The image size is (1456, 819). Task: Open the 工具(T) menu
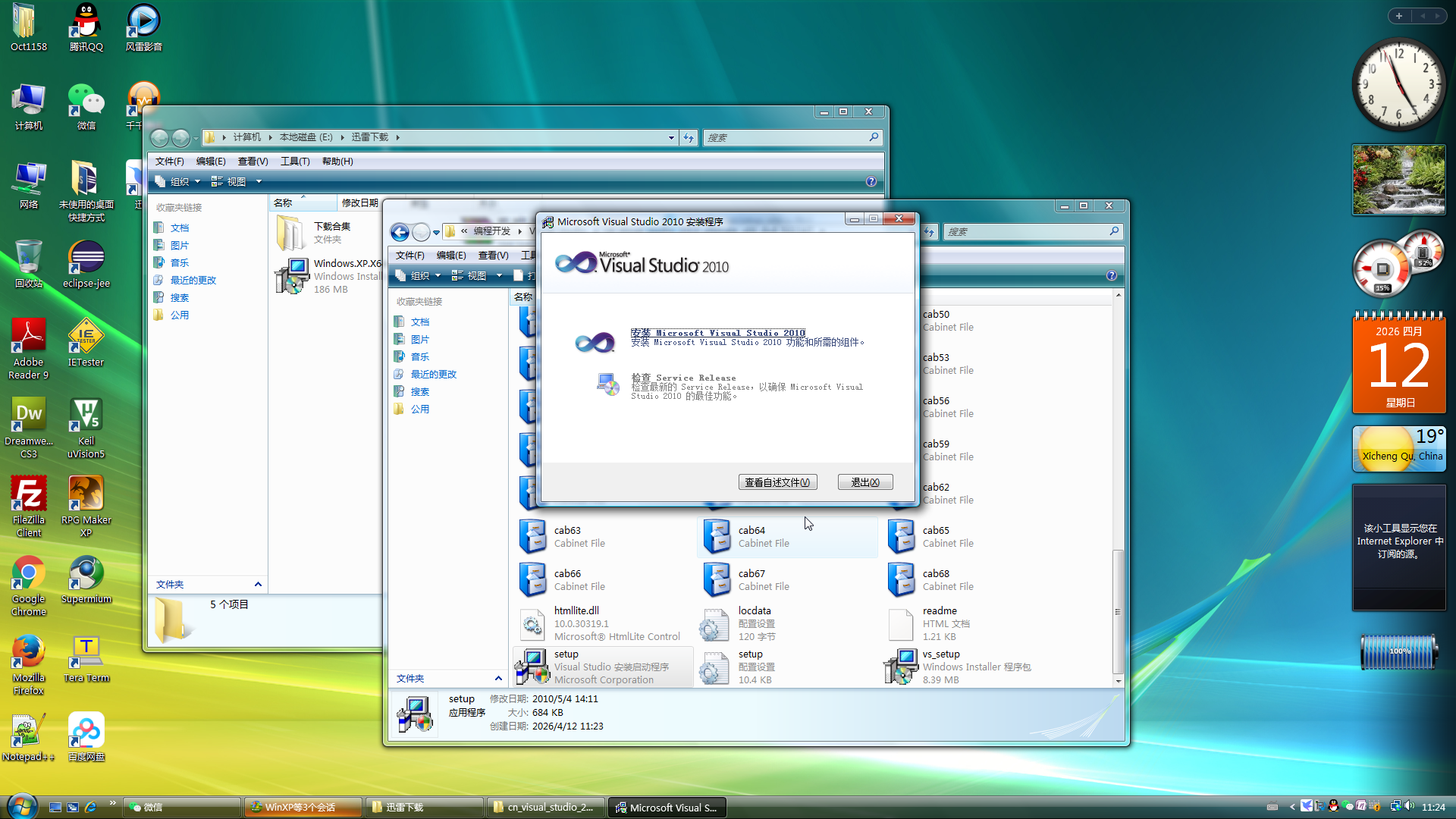point(295,161)
